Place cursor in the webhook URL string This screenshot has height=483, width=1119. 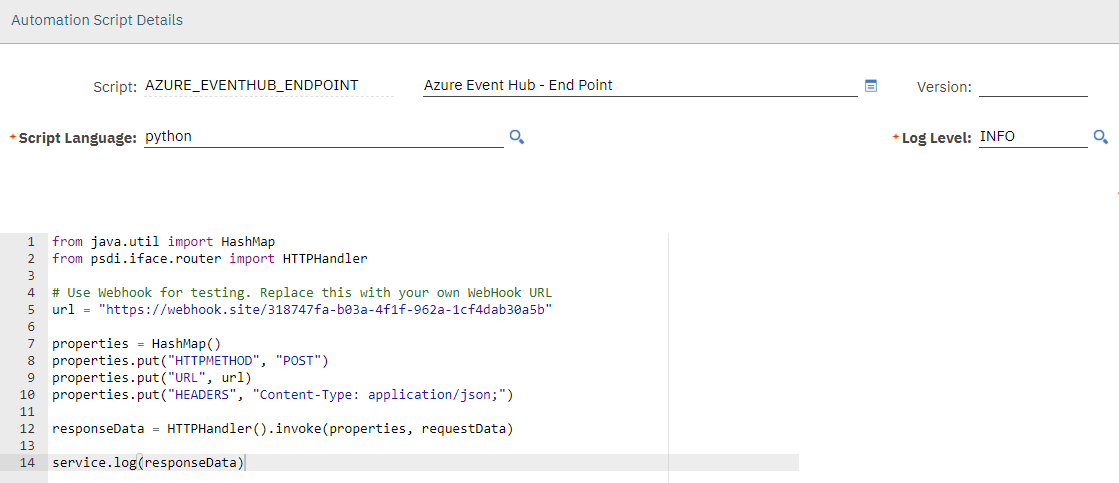pyautogui.click(x=326, y=310)
